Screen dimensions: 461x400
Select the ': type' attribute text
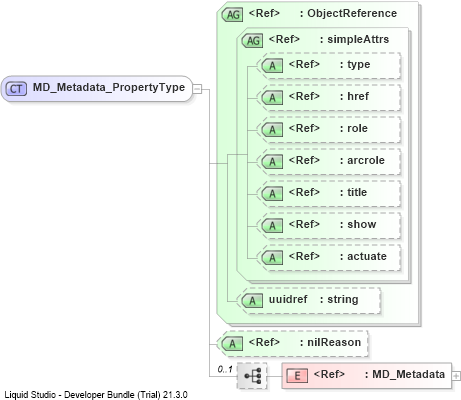click(x=355, y=64)
